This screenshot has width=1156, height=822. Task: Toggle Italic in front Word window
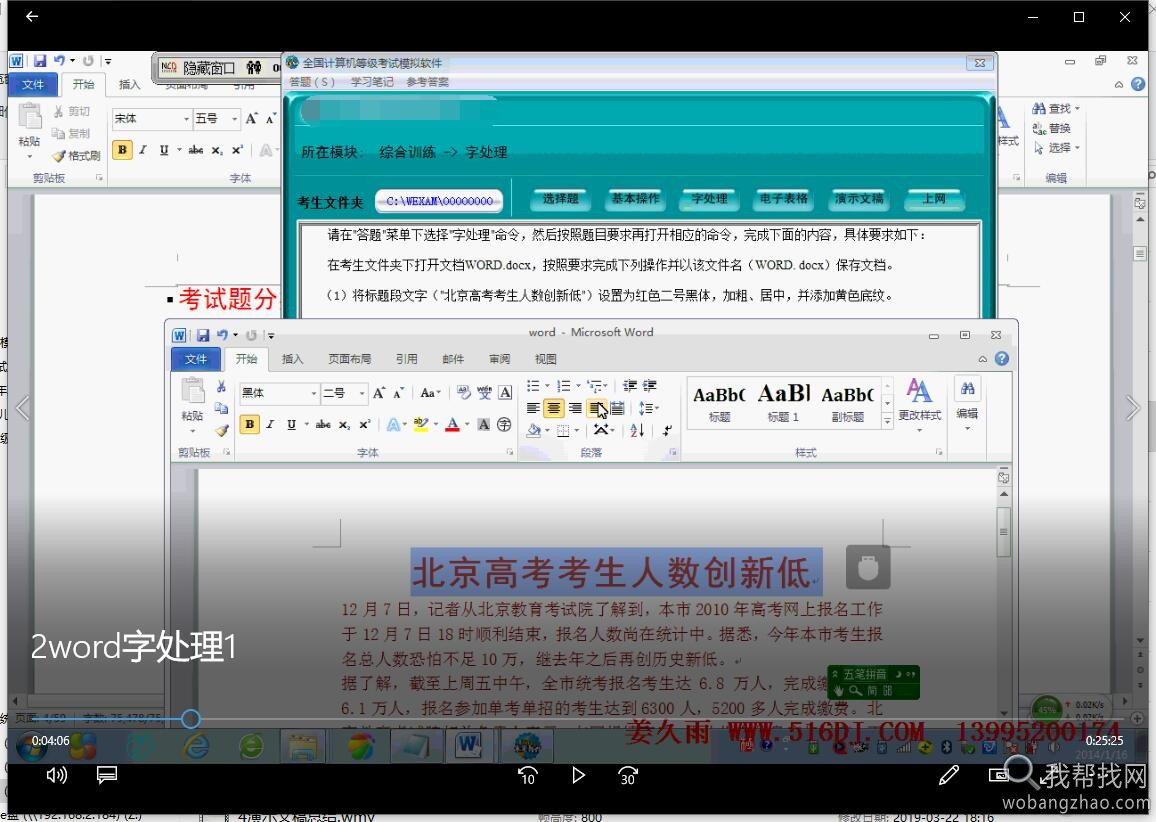(271, 424)
